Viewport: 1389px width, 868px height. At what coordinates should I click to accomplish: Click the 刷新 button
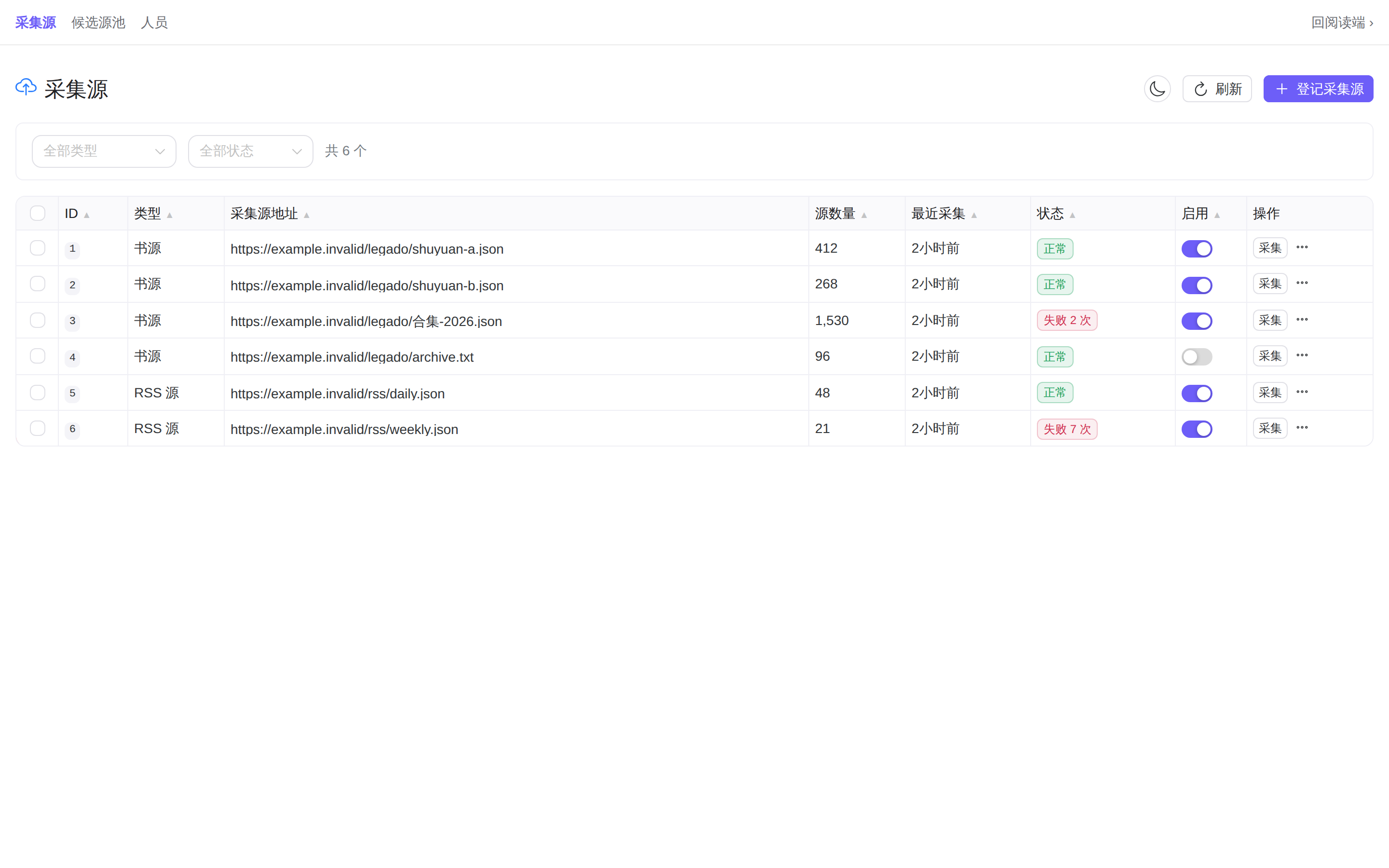pyautogui.click(x=1217, y=89)
